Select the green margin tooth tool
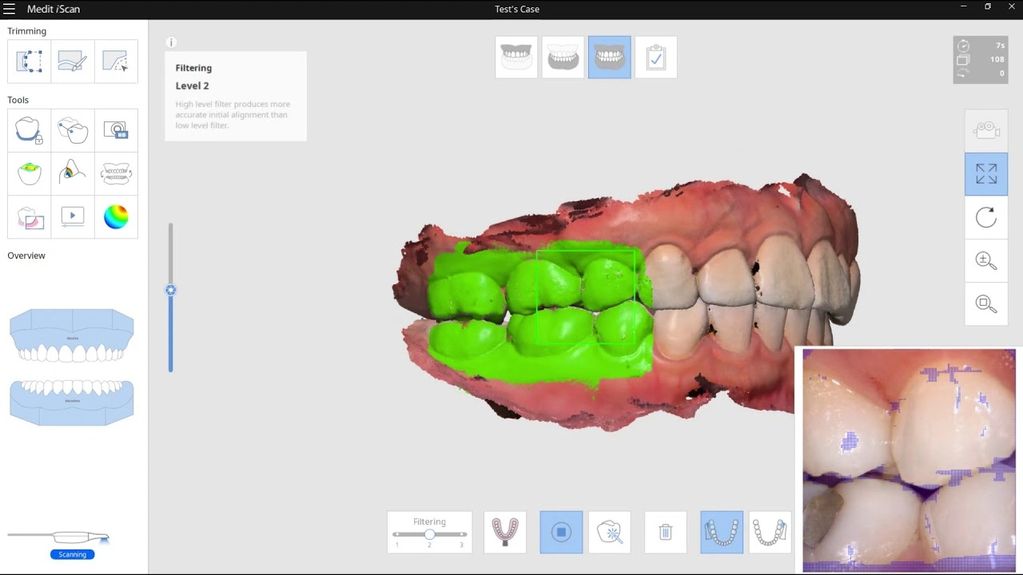This screenshot has width=1023, height=575. click(x=29, y=174)
